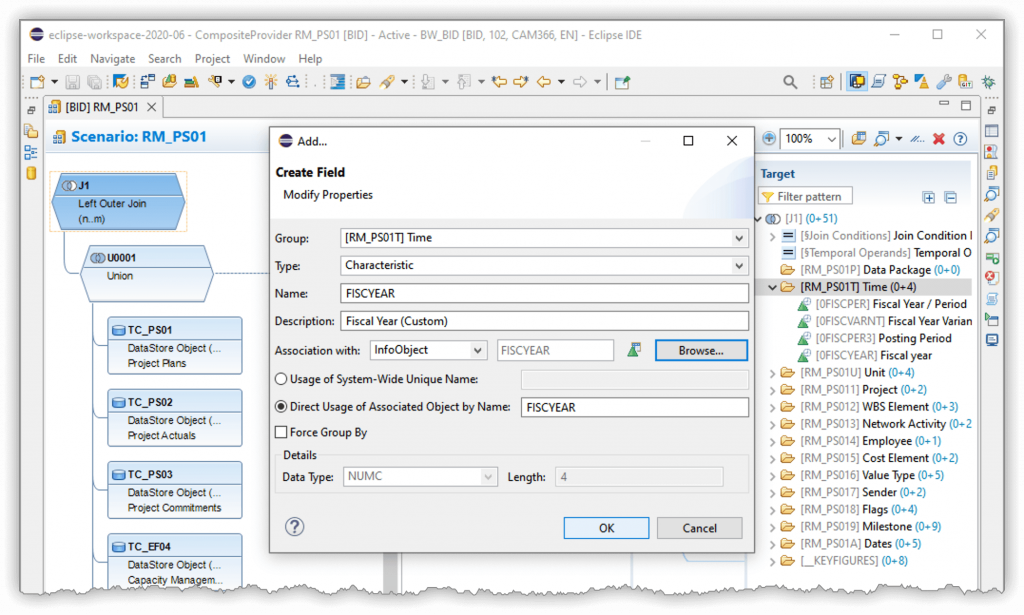Viewport: 1024px width, 615px height.
Task: Click OK in the Add dialog
Action: (606, 528)
